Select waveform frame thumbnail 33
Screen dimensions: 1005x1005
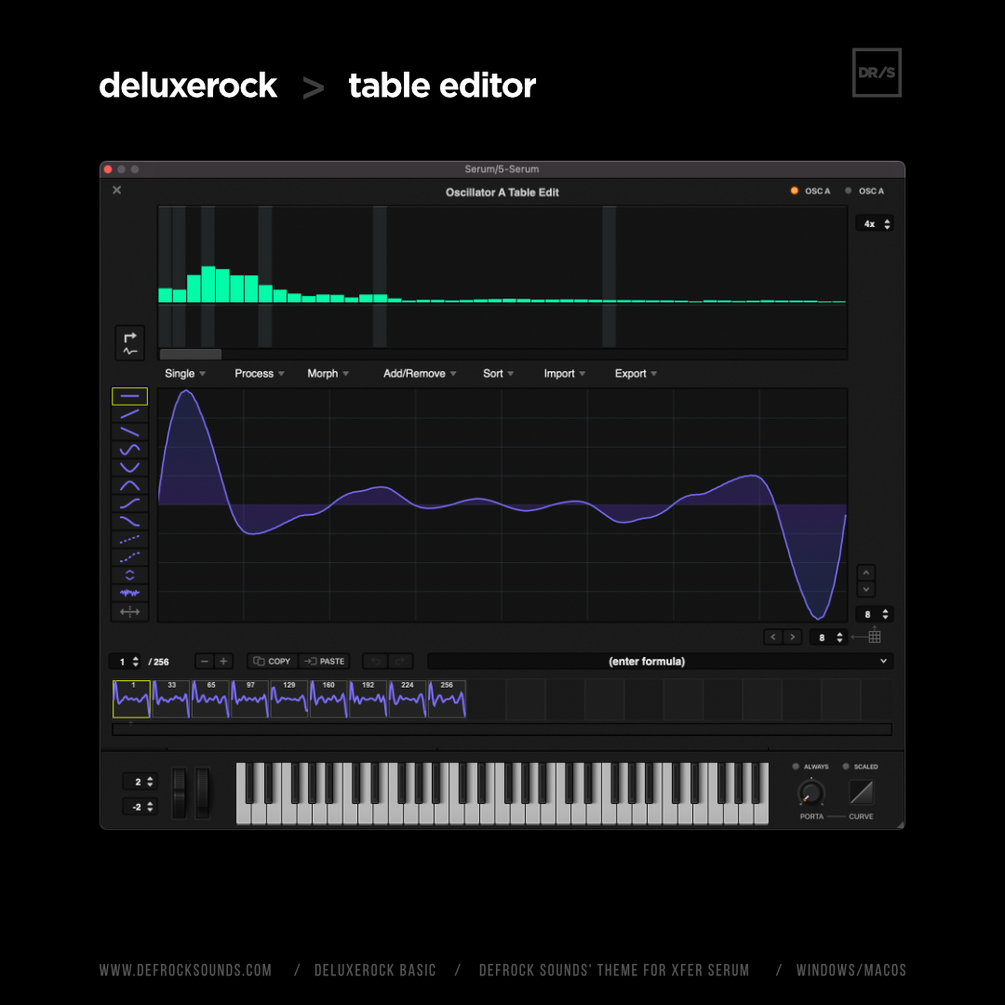[171, 699]
